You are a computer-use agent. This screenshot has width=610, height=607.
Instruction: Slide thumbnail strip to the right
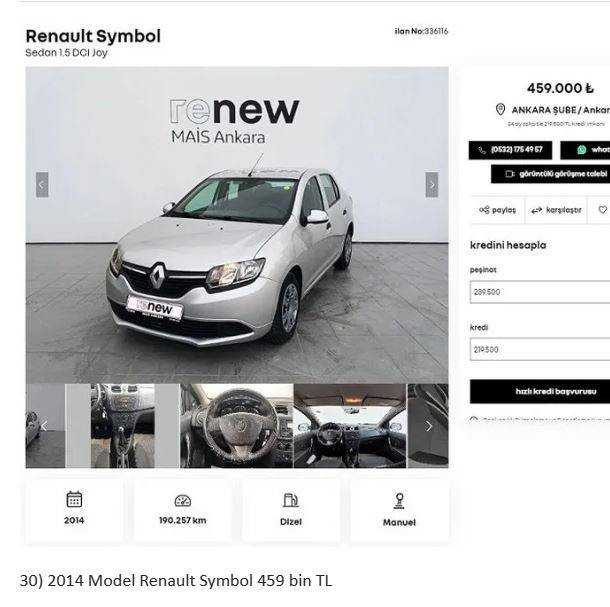point(429,426)
